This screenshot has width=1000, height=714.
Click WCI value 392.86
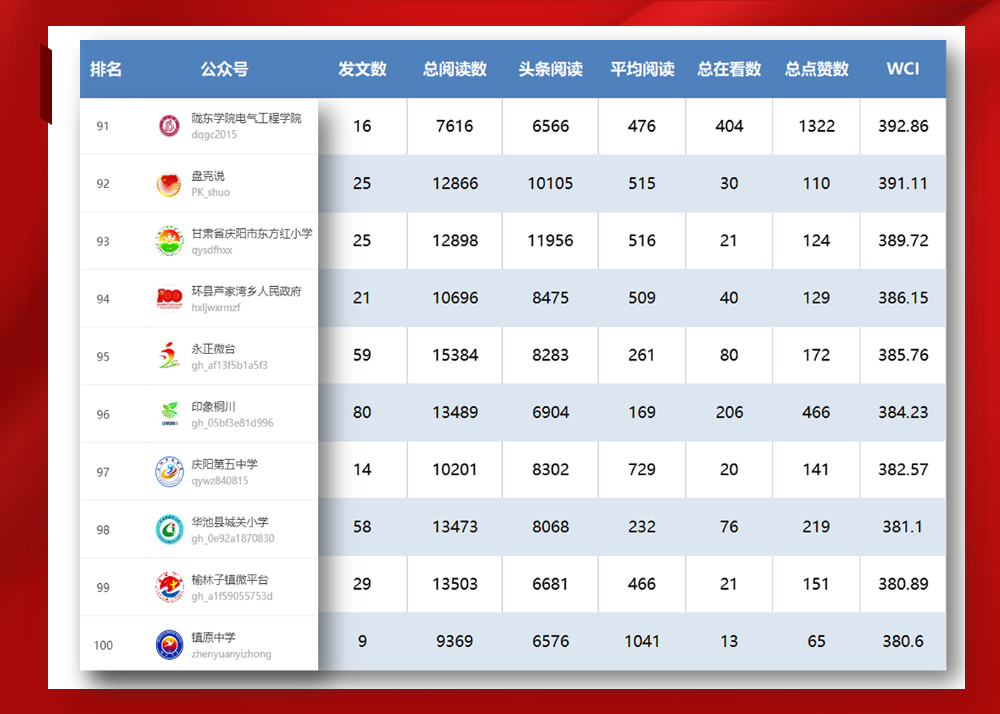[x=903, y=126]
